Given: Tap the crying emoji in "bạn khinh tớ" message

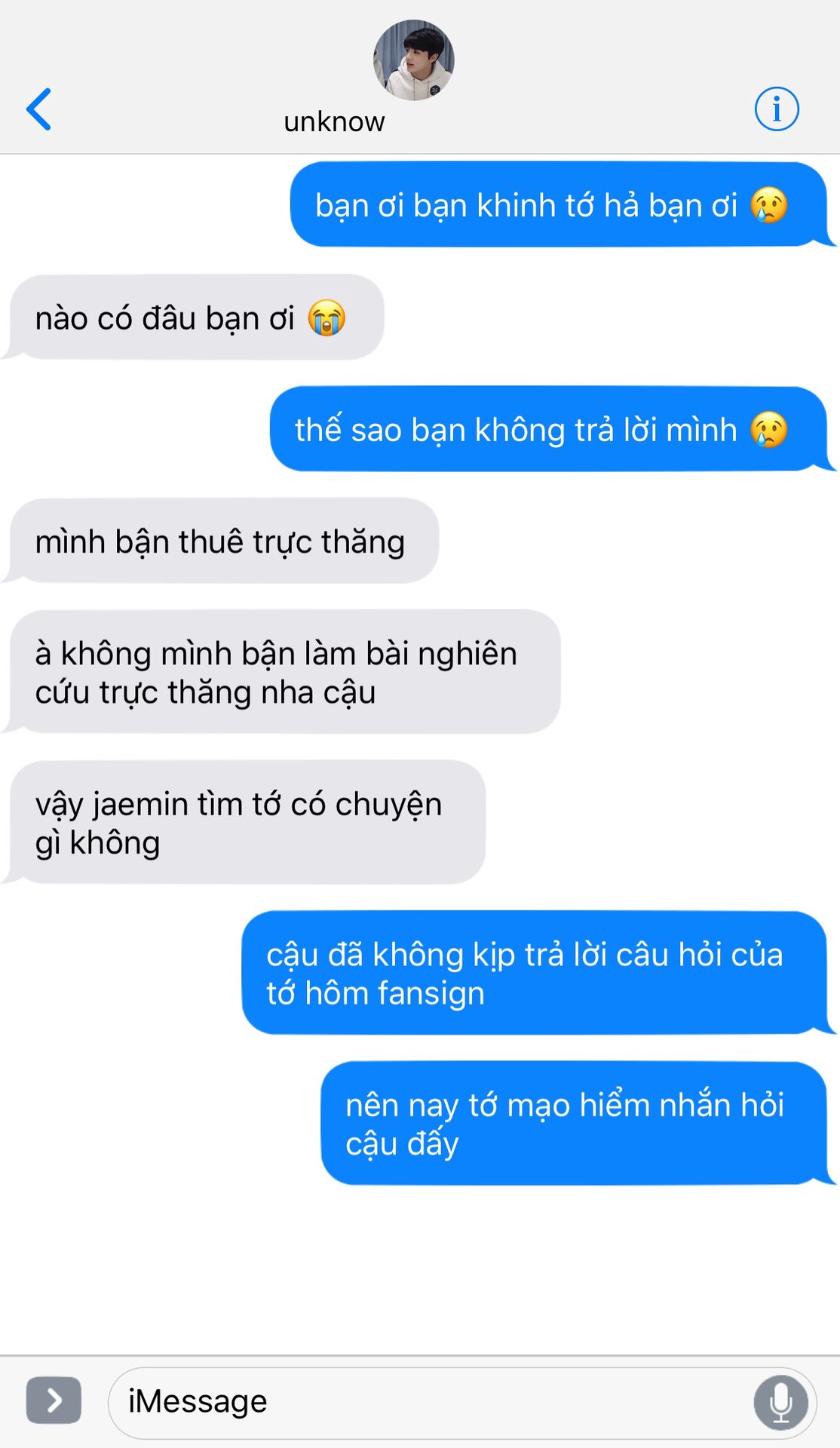Looking at the screenshot, I should pyautogui.click(x=769, y=205).
